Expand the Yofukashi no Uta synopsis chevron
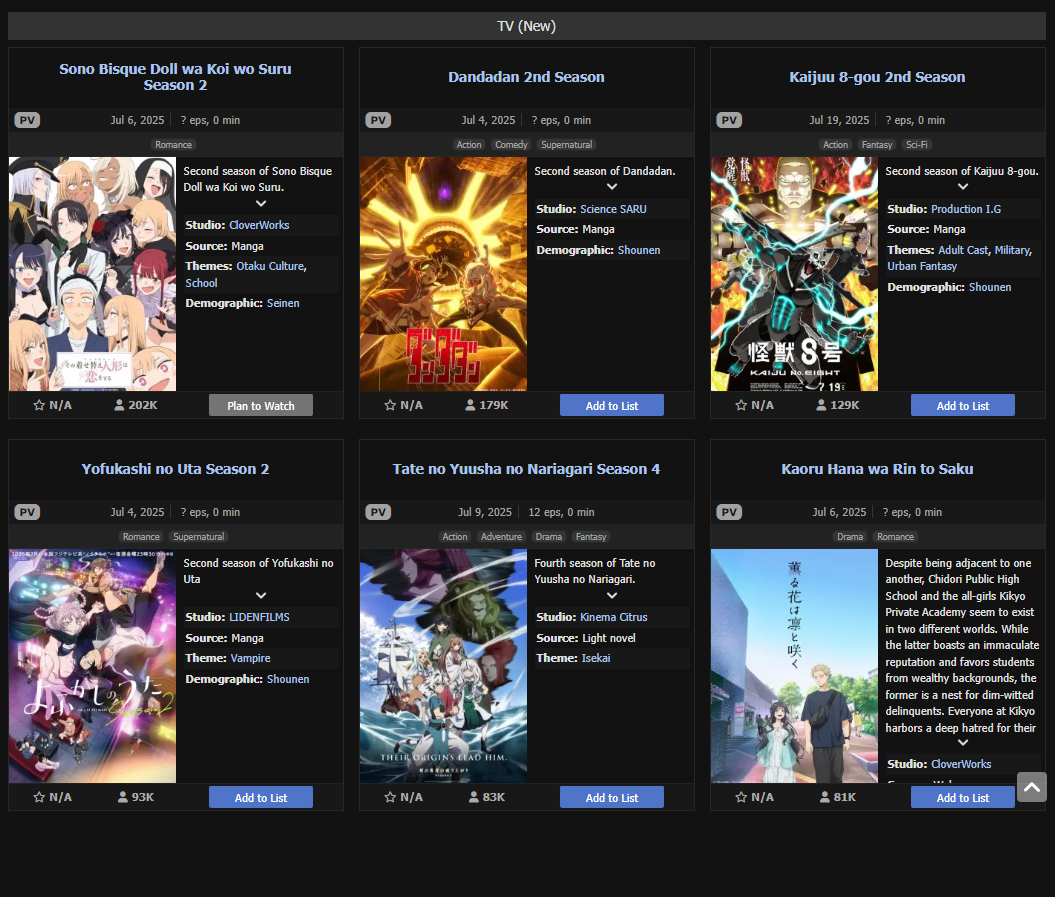 pos(261,596)
